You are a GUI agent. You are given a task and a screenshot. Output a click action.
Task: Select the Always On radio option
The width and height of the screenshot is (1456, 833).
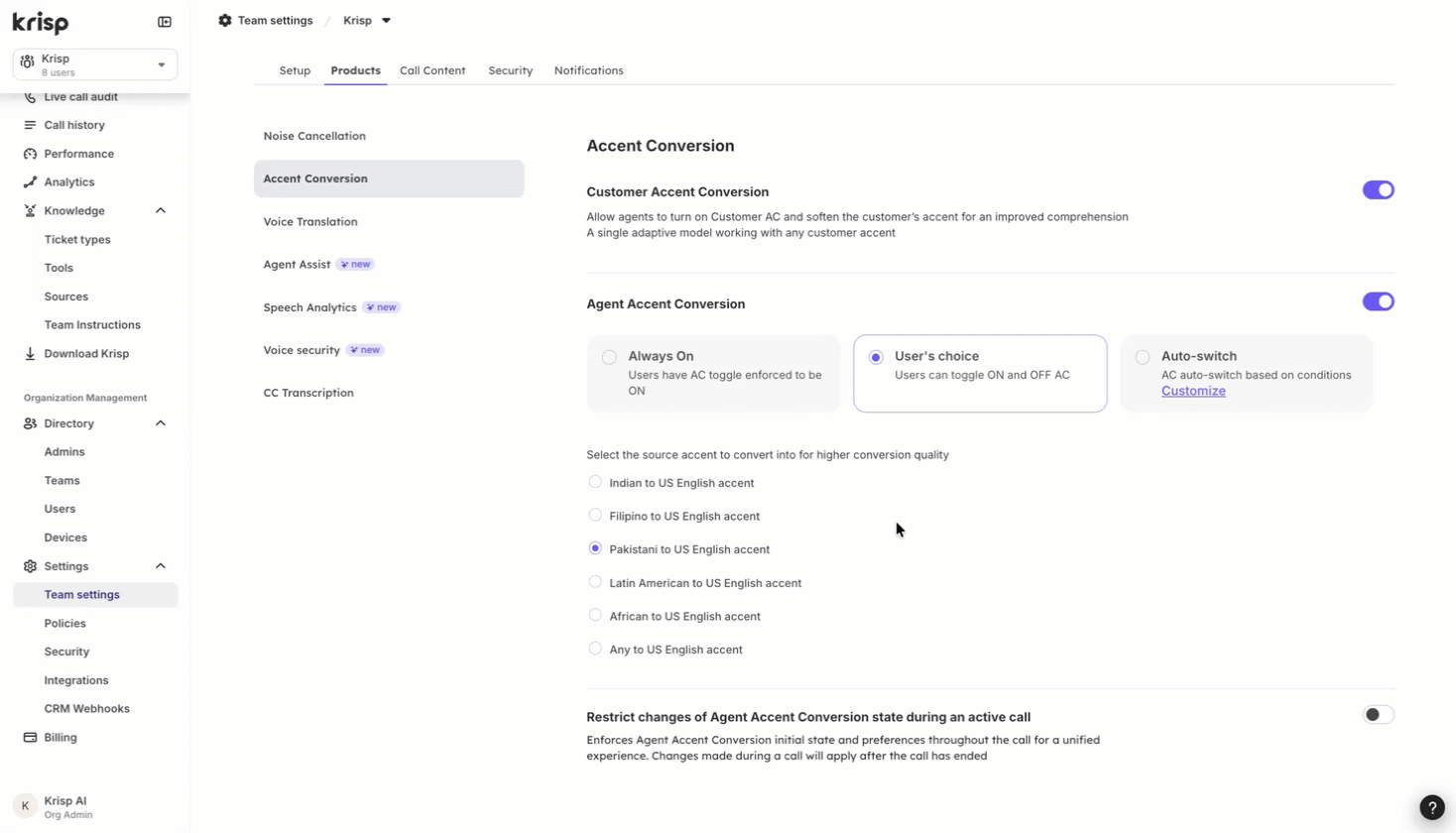(609, 357)
